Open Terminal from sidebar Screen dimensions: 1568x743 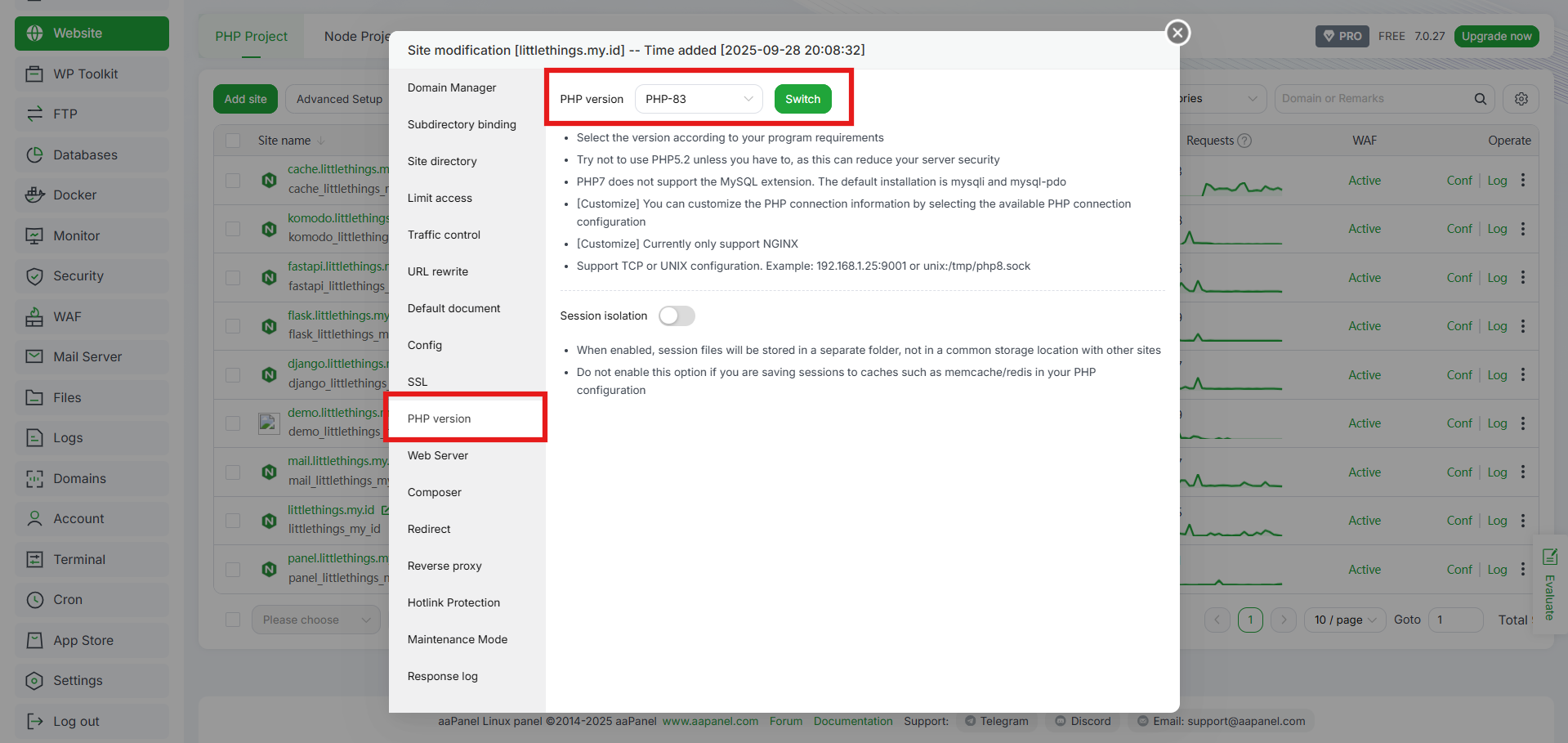click(92, 560)
